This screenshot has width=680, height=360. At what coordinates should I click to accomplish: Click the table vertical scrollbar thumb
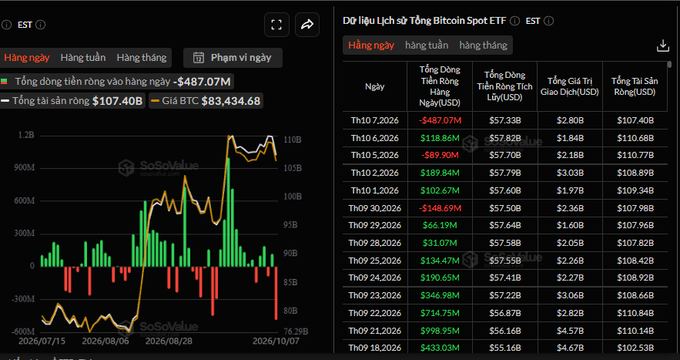(x=669, y=64)
